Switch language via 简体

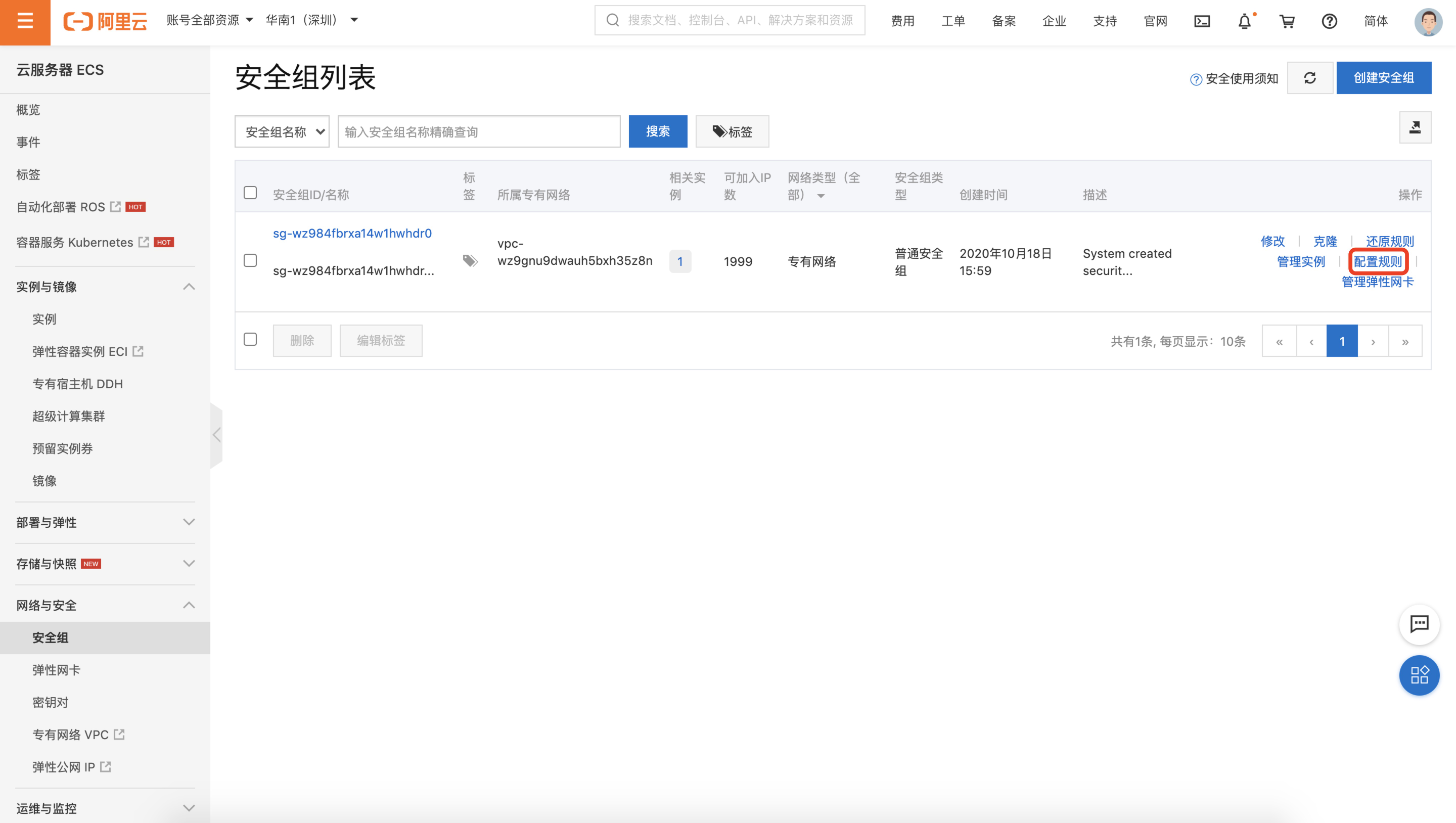pyautogui.click(x=1376, y=21)
